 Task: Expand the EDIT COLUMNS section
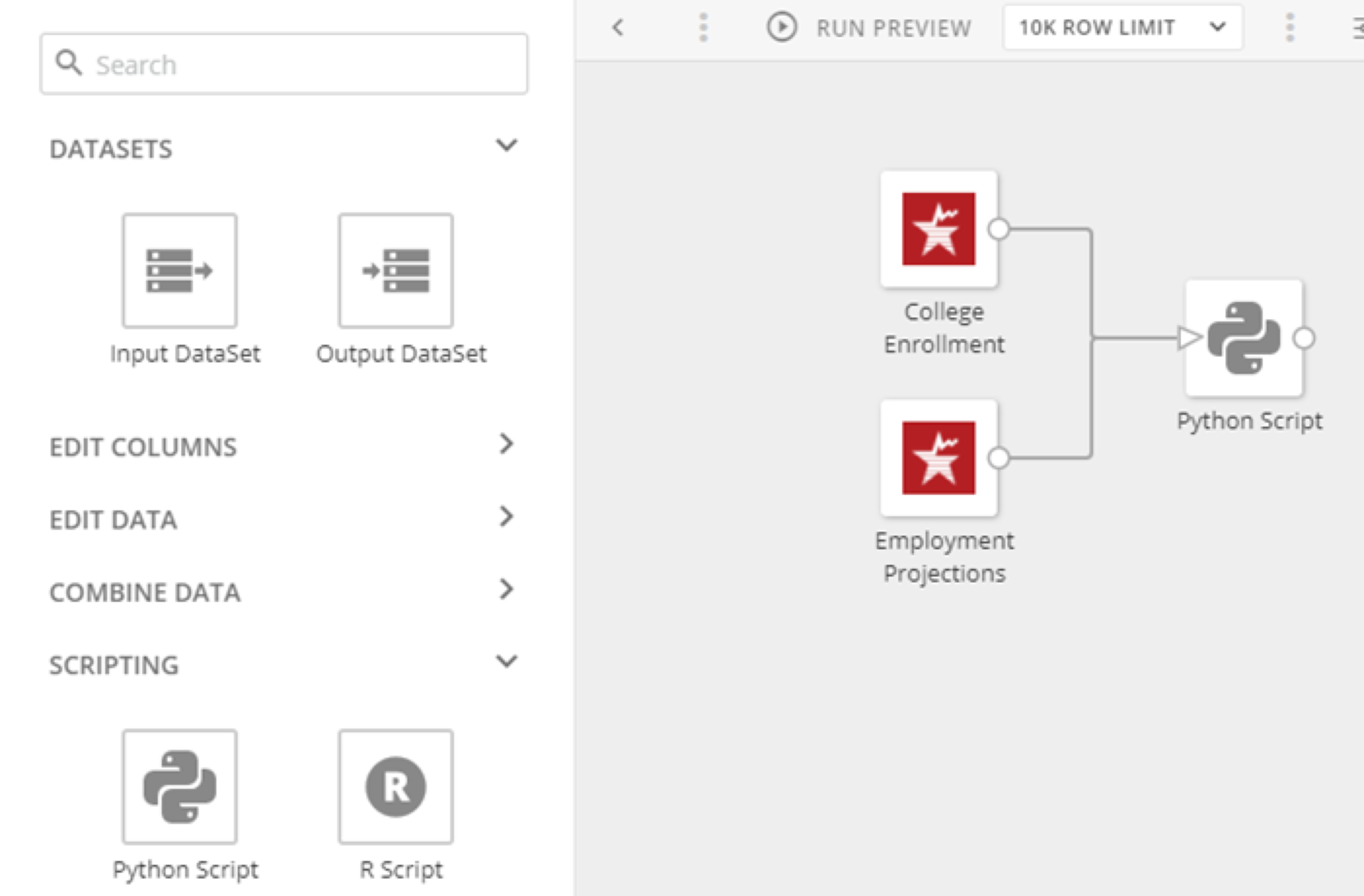tap(507, 445)
